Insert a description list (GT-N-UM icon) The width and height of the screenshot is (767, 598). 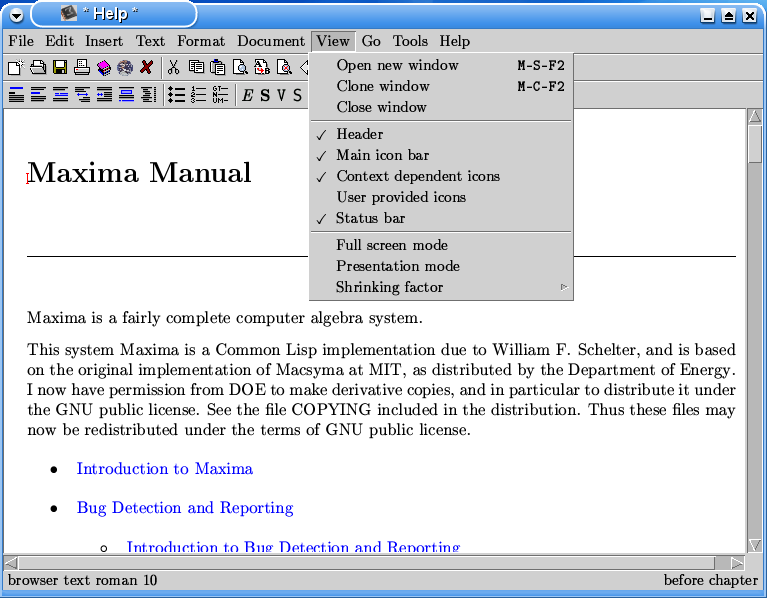(x=220, y=94)
